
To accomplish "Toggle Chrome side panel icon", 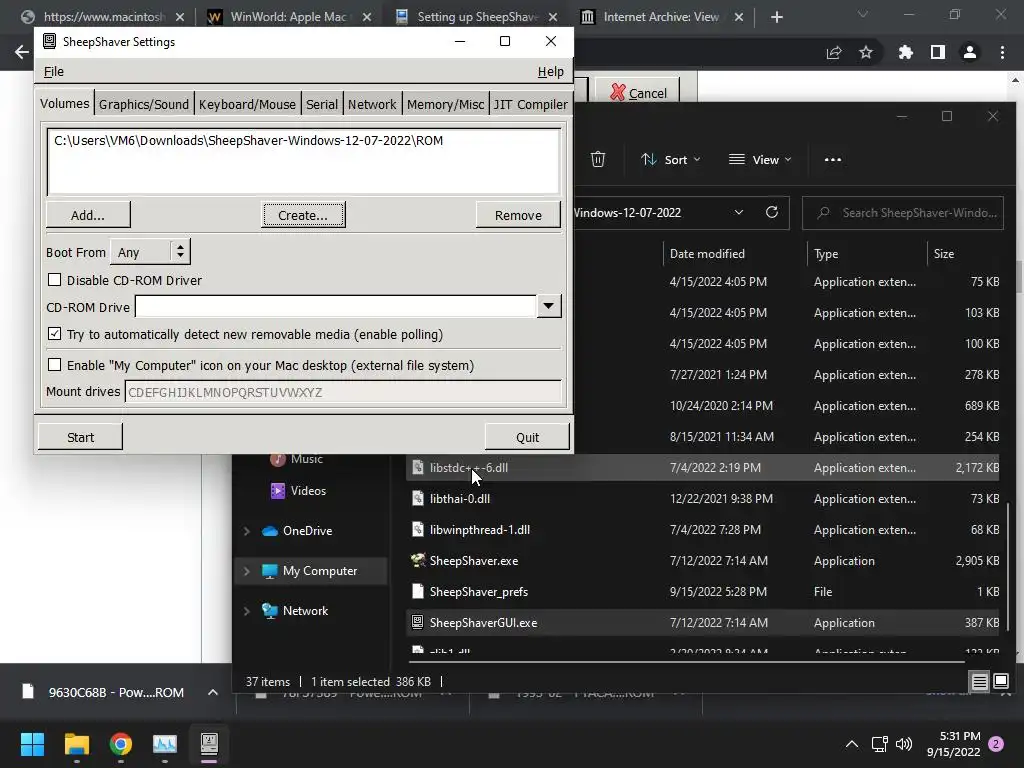I will click(938, 52).
